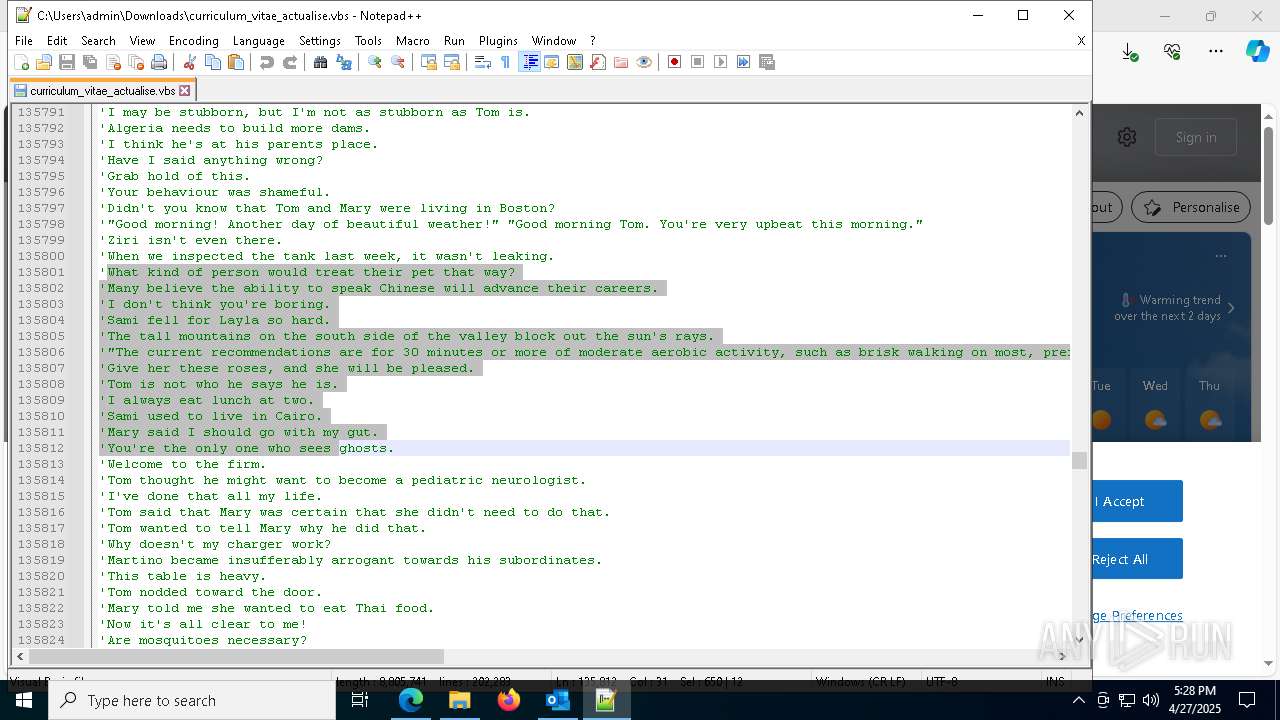Open the Tools menu
Image resolution: width=1280 pixels, height=720 pixels.
[368, 41]
